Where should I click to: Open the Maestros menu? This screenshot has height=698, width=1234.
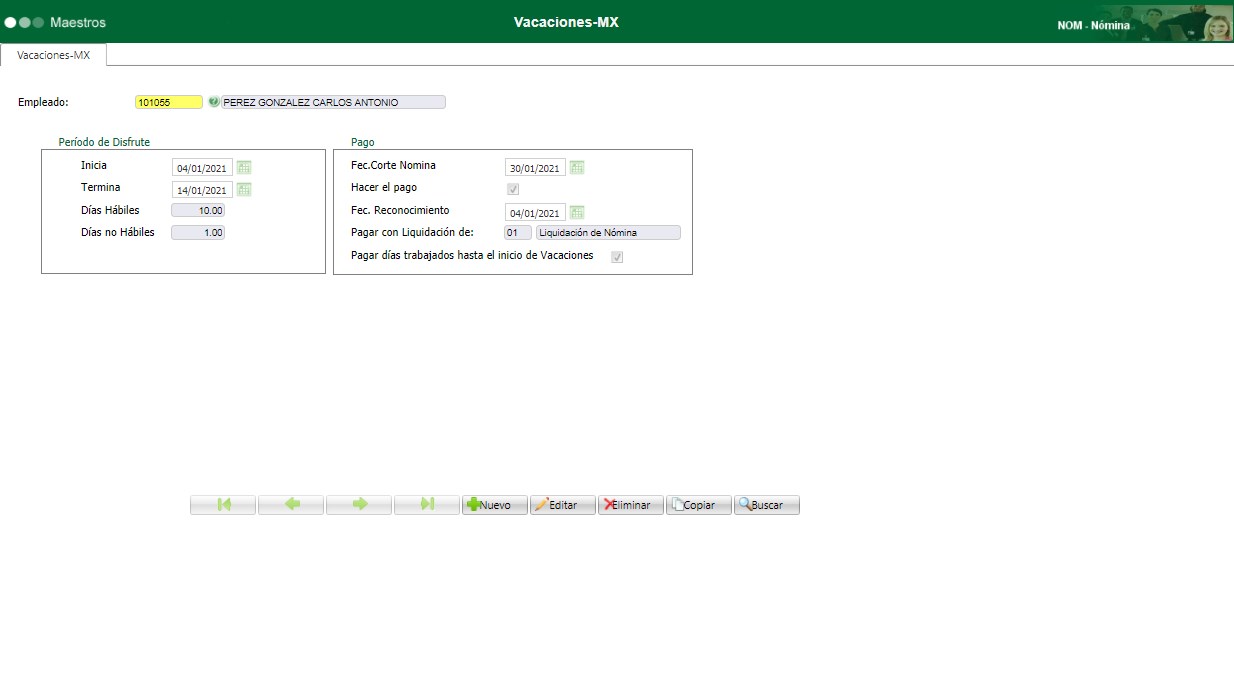click(78, 22)
